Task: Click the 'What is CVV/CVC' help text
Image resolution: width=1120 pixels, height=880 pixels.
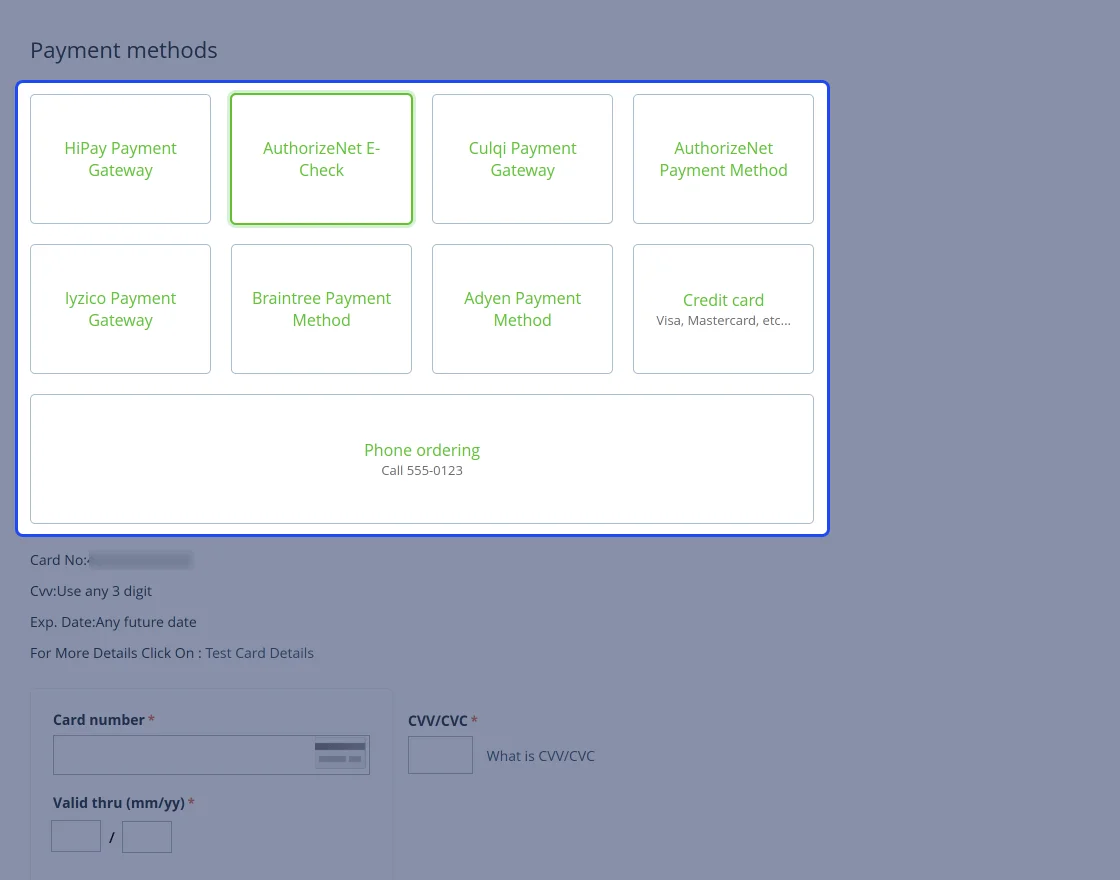Action: click(x=540, y=756)
